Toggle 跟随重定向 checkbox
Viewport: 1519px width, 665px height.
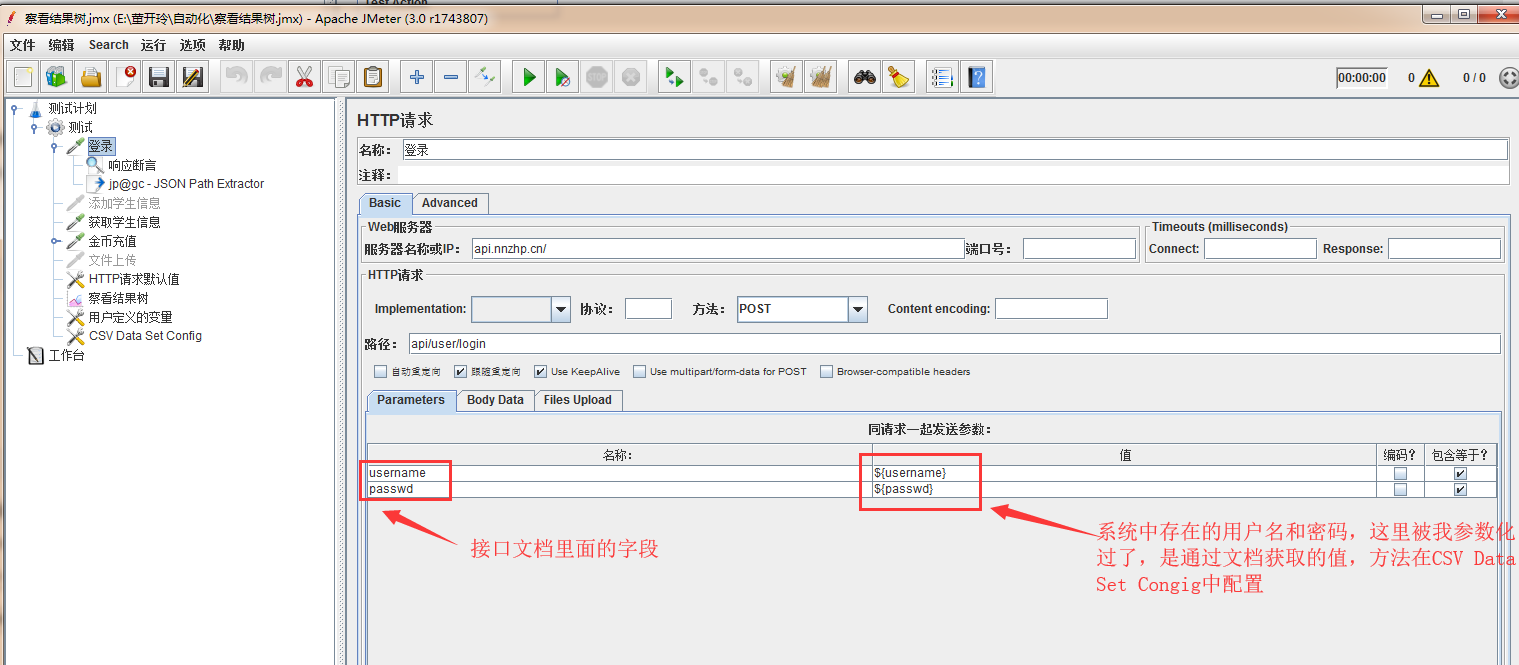[461, 372]
